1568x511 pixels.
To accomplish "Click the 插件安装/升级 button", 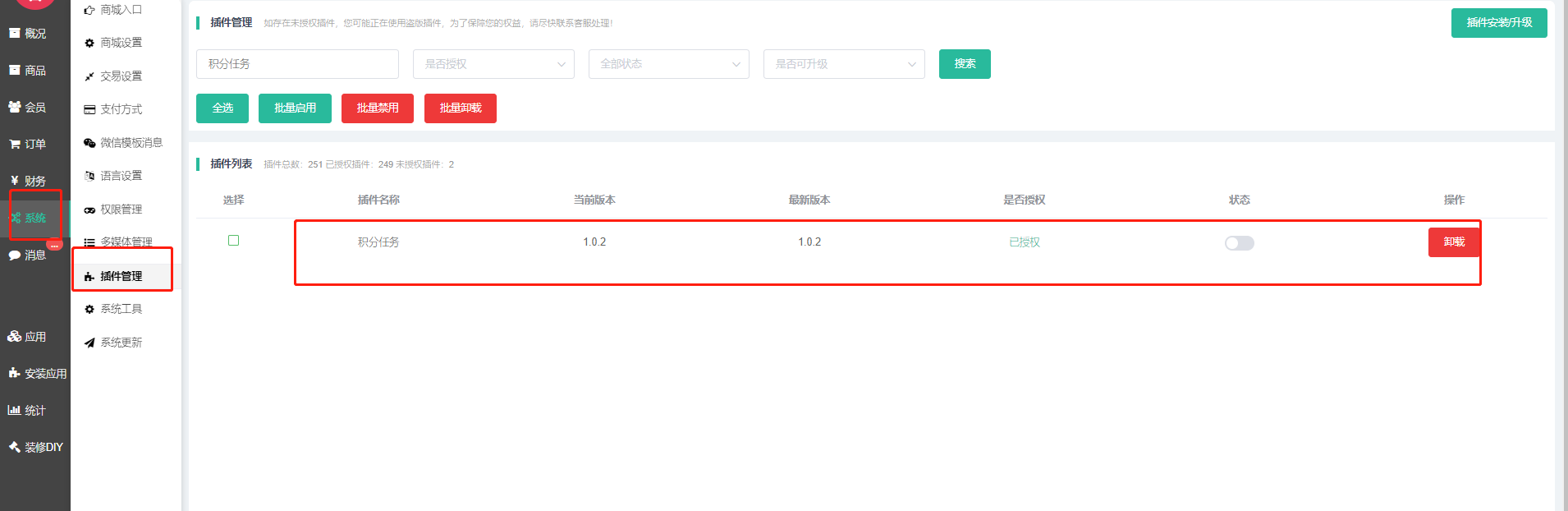I will click(1499, 23).
